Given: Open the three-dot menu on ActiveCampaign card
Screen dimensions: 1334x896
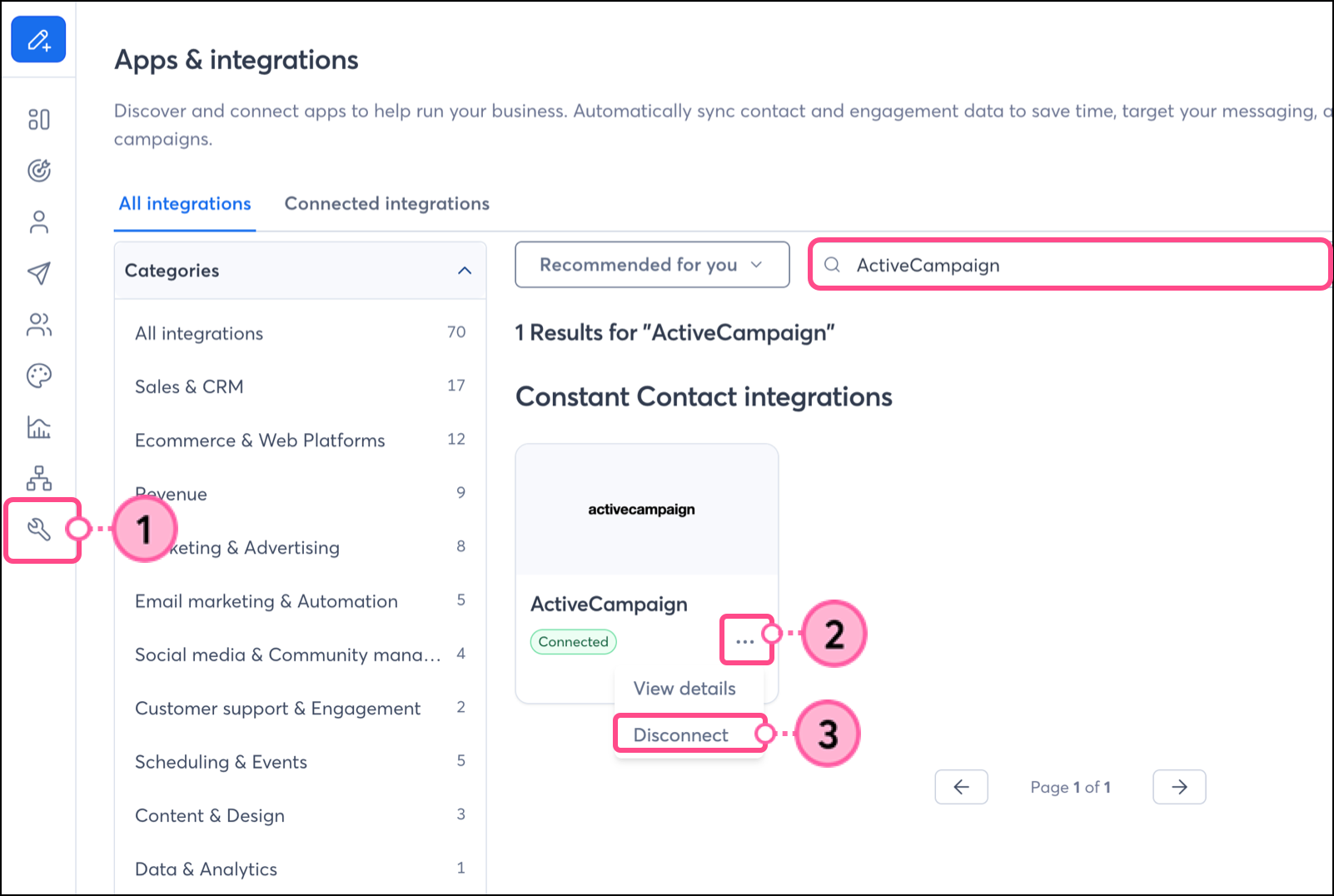Looking at the screenshot, I should [x=745, y=641].
